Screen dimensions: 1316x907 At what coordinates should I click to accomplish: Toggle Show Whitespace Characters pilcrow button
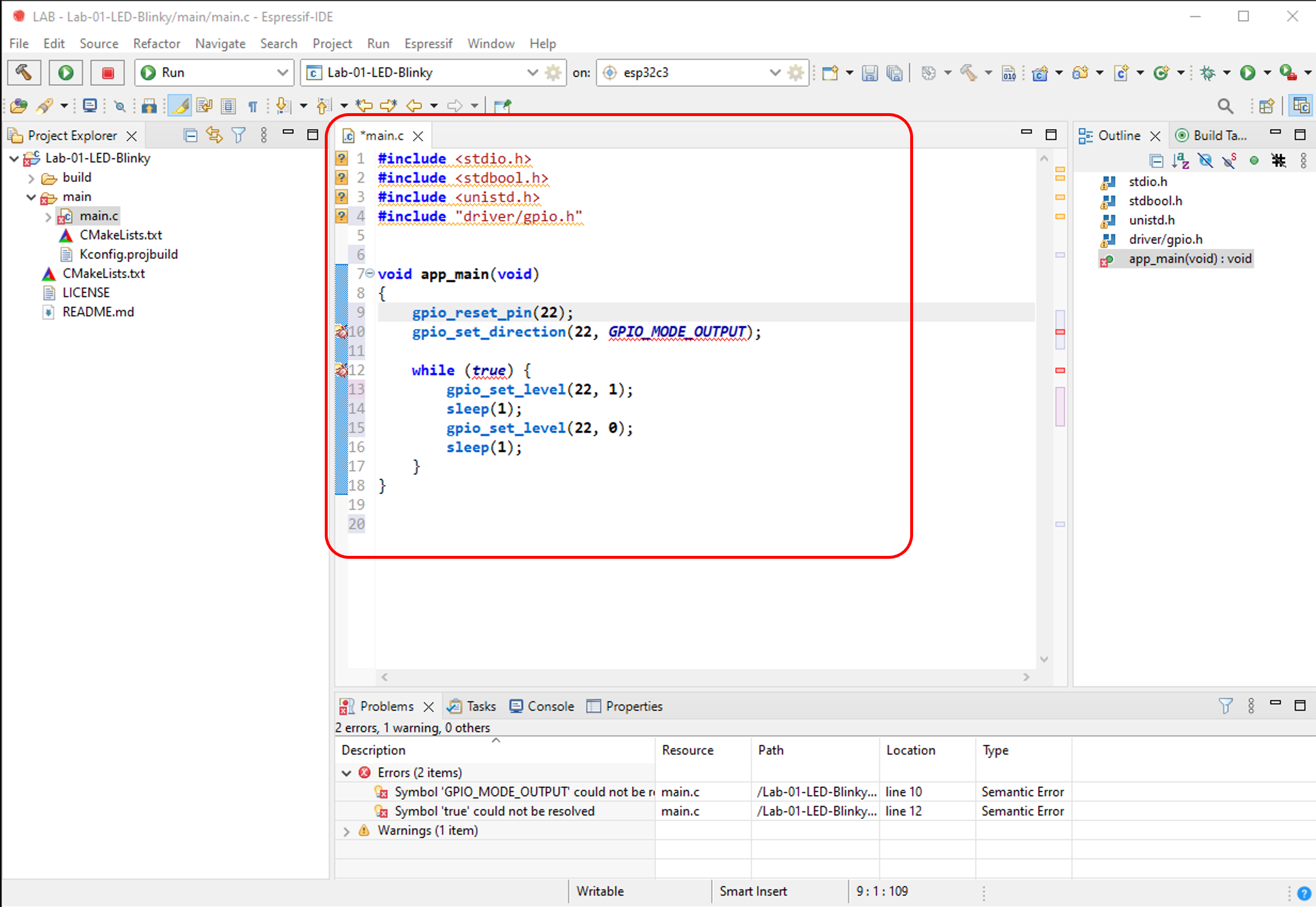[x=252, y=106]
